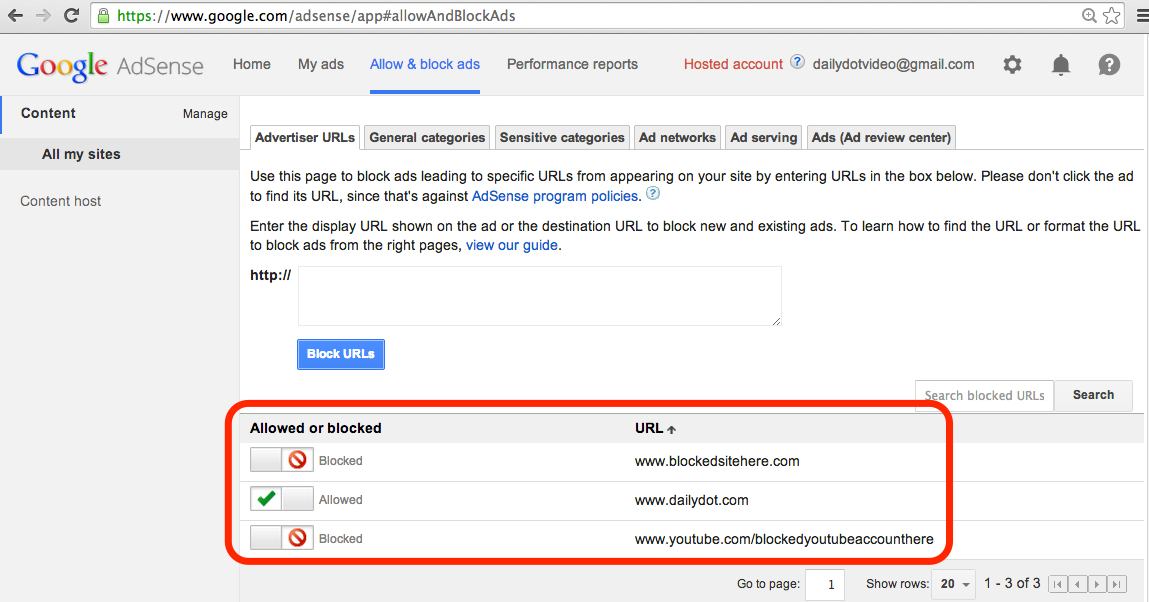Click the Google AdSense logo
Screen dimensions: 1149x602
click(x=110, y=66)
